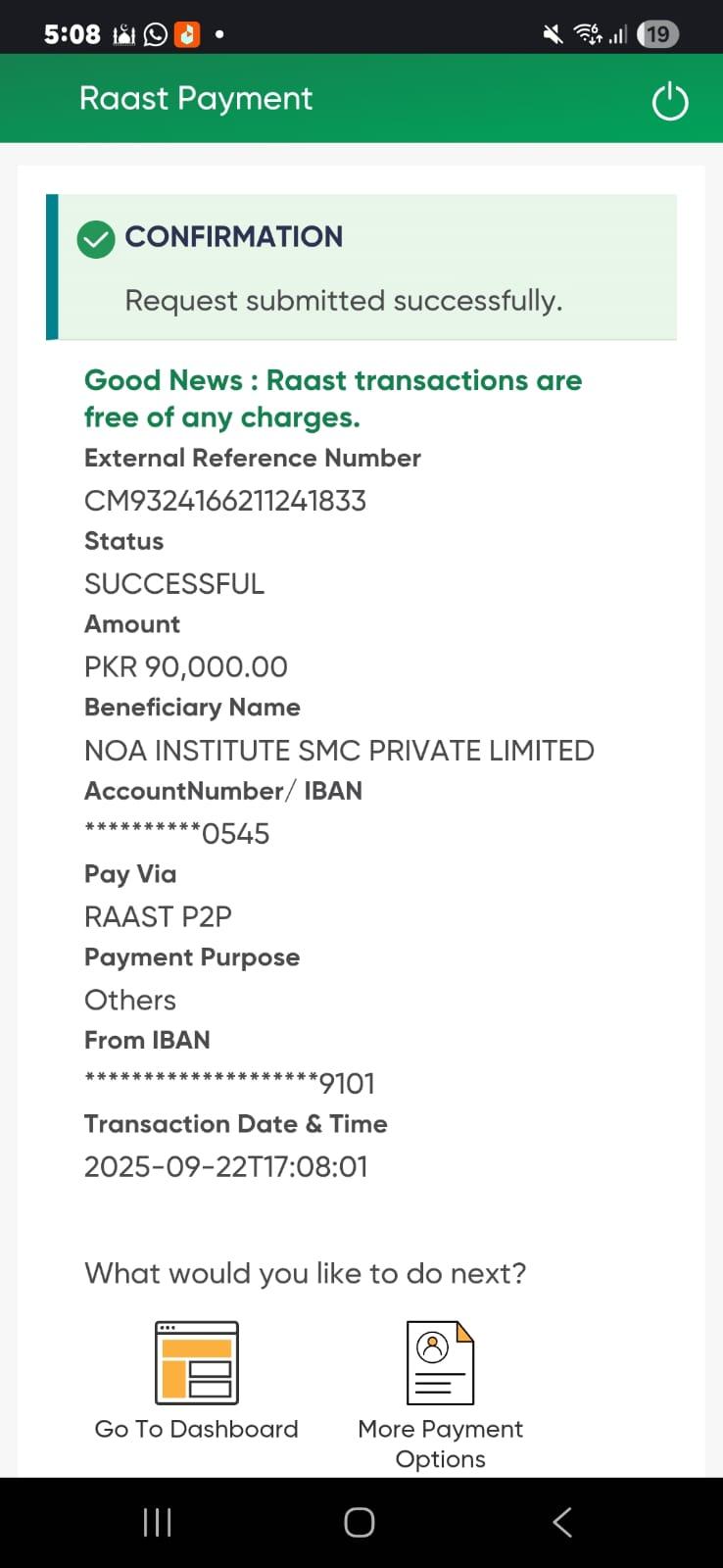Tap the WhatsApp notification icon in status bar
The image size is (723, 1568).
(156, 35)
